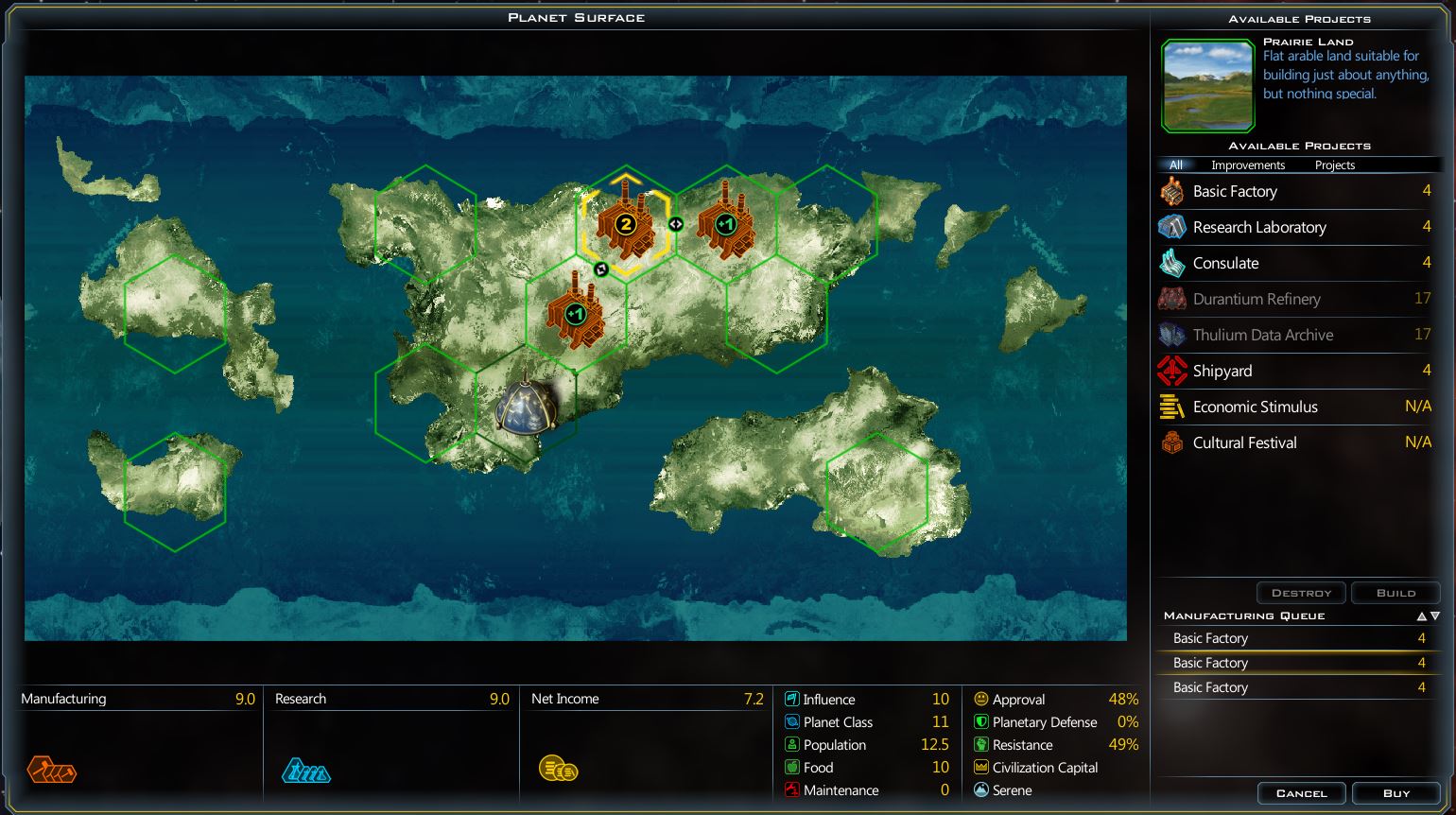Screen dimensions: 1456x815
Task: Select the +1 factory right of the highlighted factory
Action: point(725,222)
